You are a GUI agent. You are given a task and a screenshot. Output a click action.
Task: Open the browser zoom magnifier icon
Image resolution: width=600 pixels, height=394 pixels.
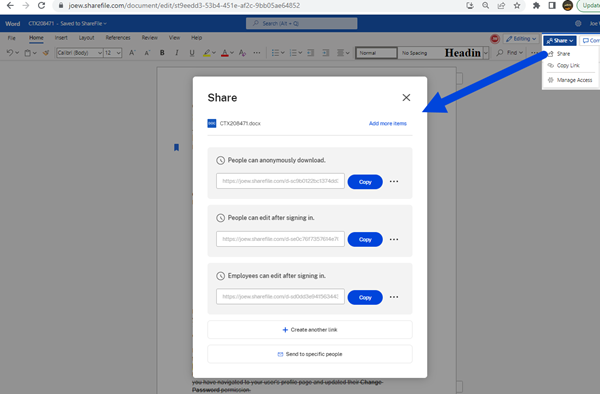486,5
